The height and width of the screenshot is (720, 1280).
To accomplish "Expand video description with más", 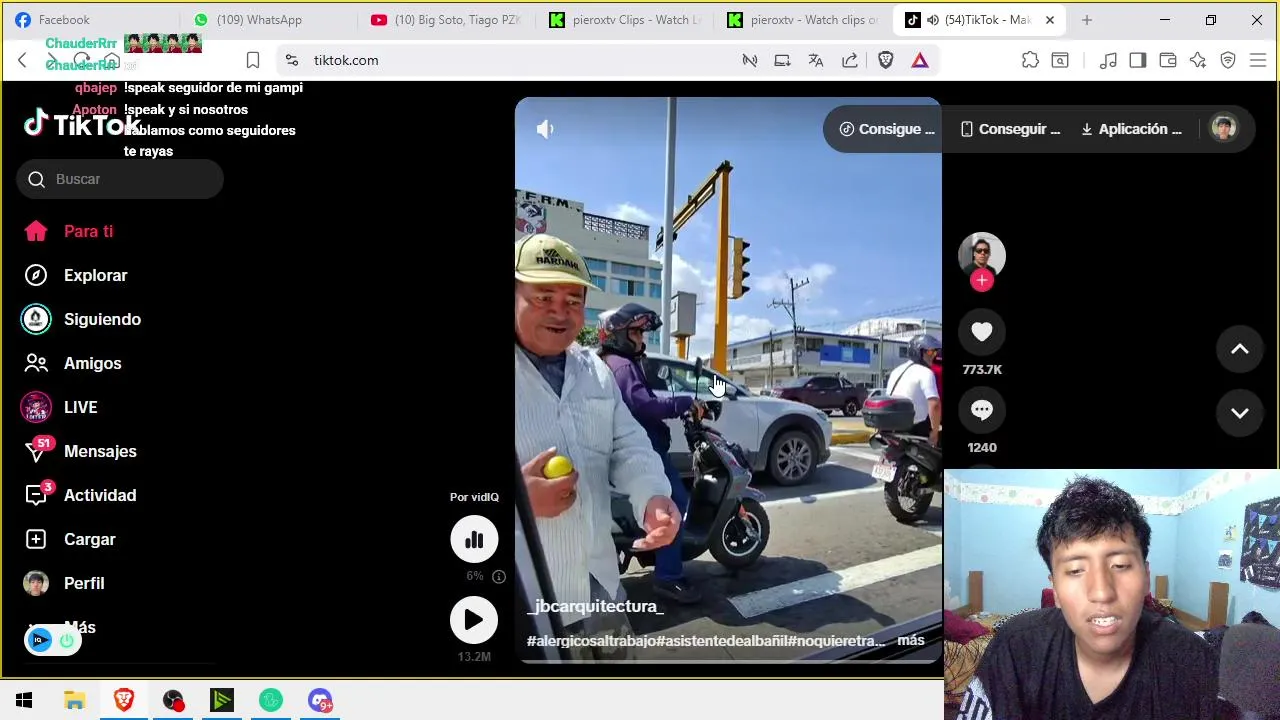I will [x=911, y=640].
